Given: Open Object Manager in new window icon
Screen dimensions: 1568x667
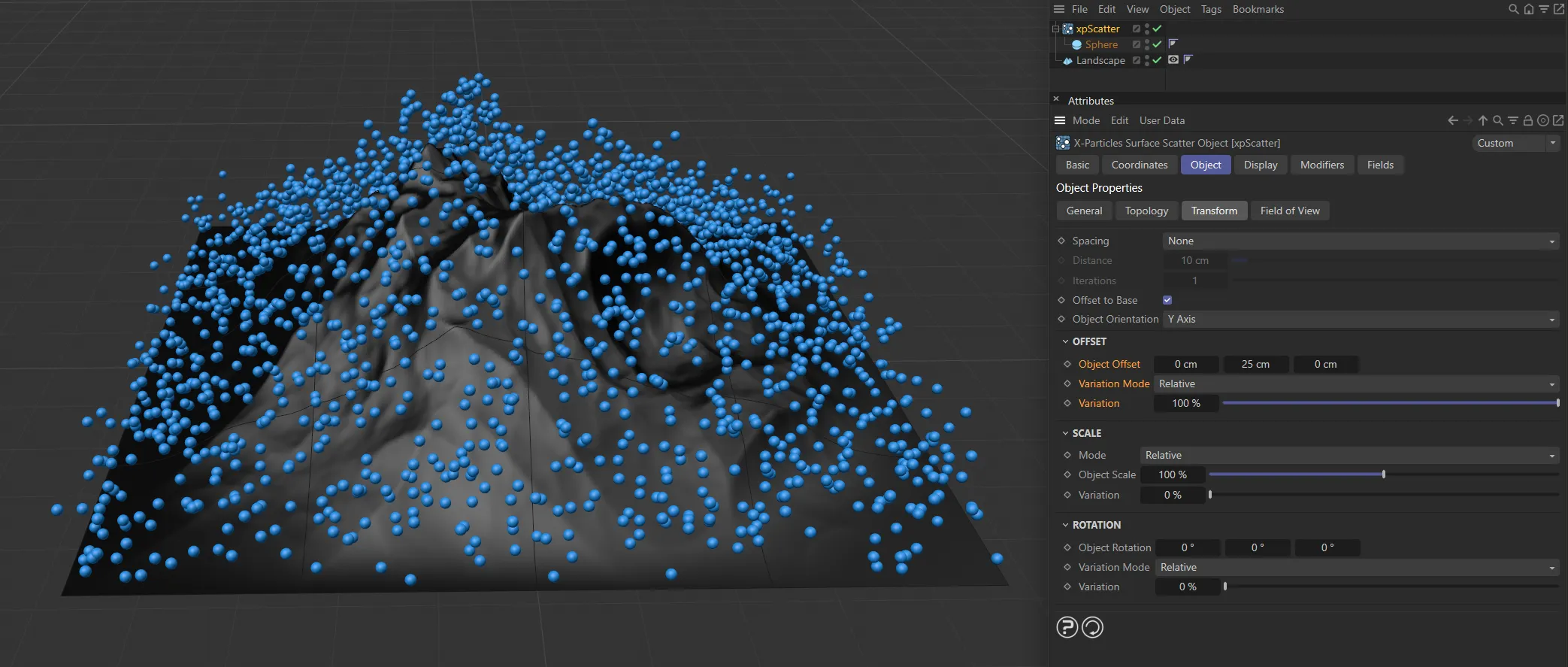Looking at the screenshot, I should [x=1558, y=9].
